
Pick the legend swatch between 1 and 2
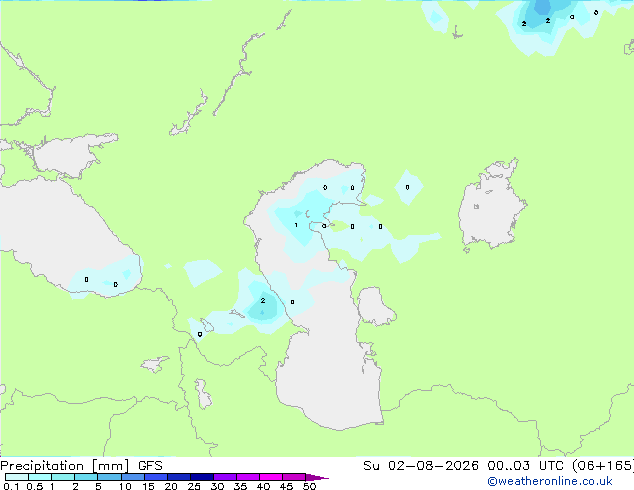(x=63, y=477)
